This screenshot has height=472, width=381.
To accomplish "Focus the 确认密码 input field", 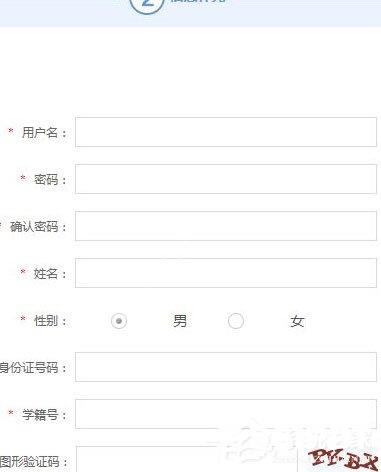I will 226,226.
